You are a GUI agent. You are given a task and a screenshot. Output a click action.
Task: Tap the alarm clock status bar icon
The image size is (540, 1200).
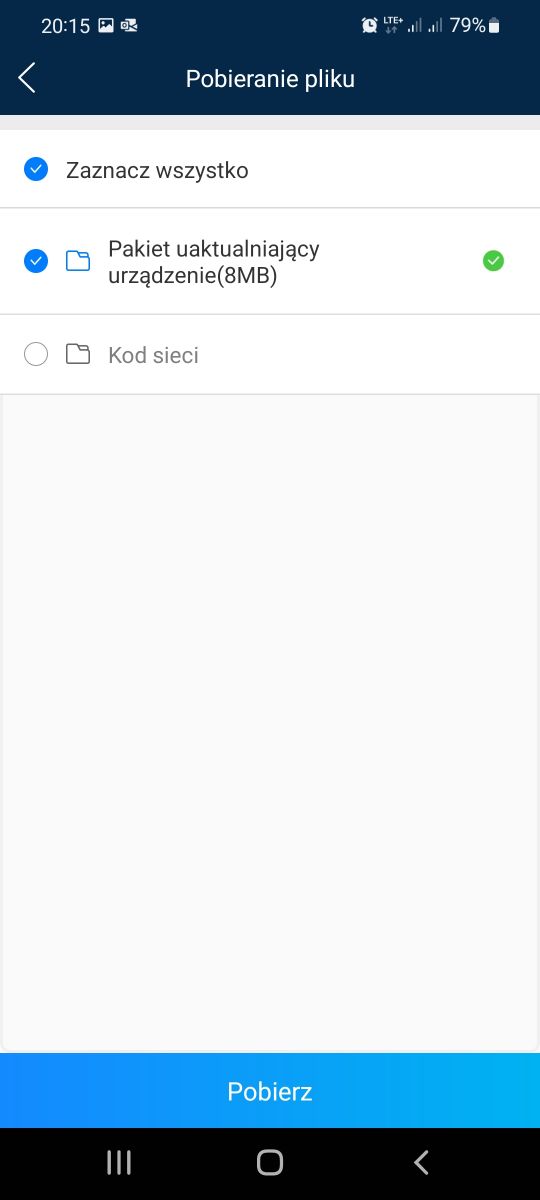coord(370,25)
